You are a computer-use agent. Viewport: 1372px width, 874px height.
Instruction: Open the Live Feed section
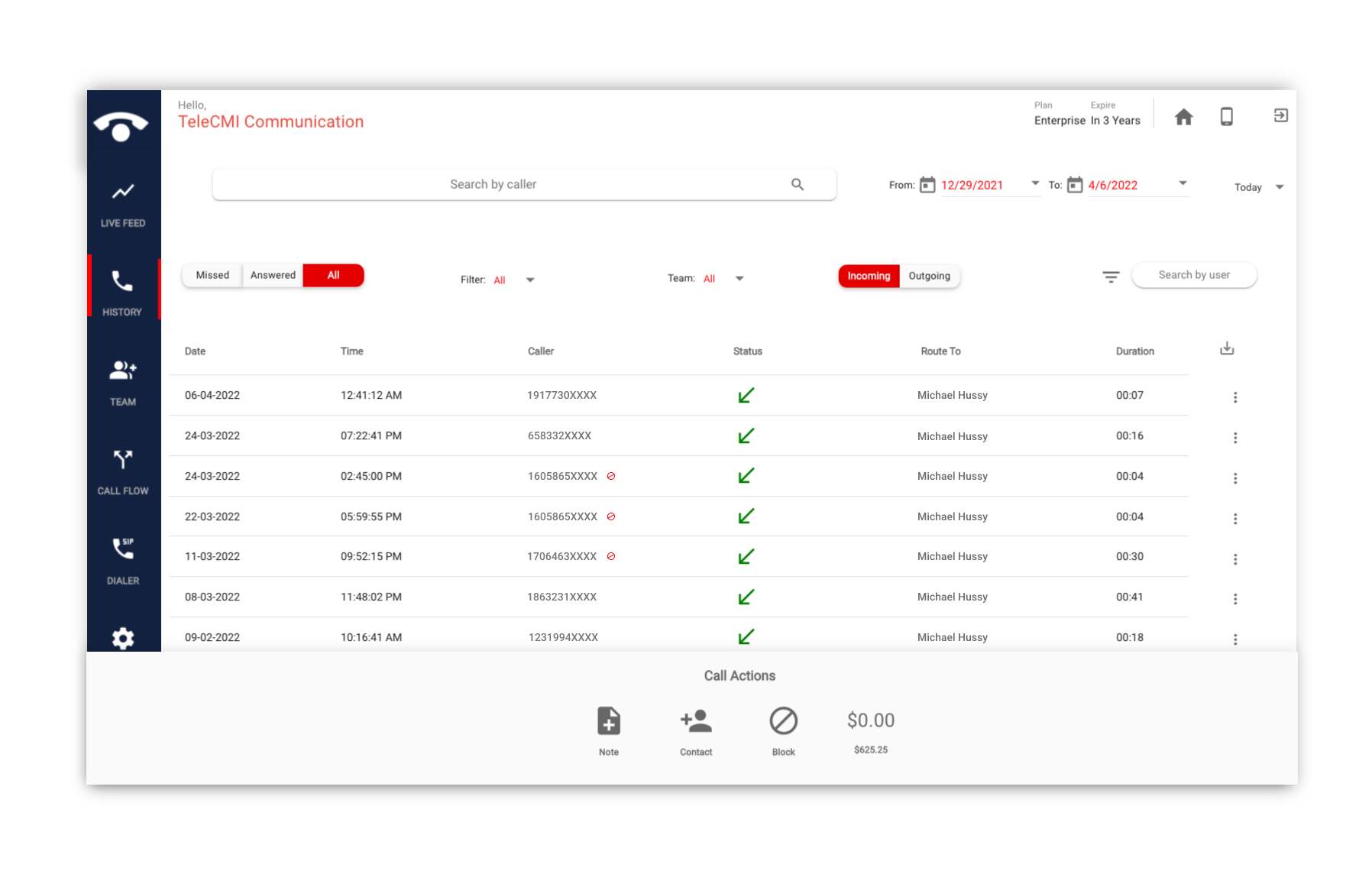click(x=123, y=204)
